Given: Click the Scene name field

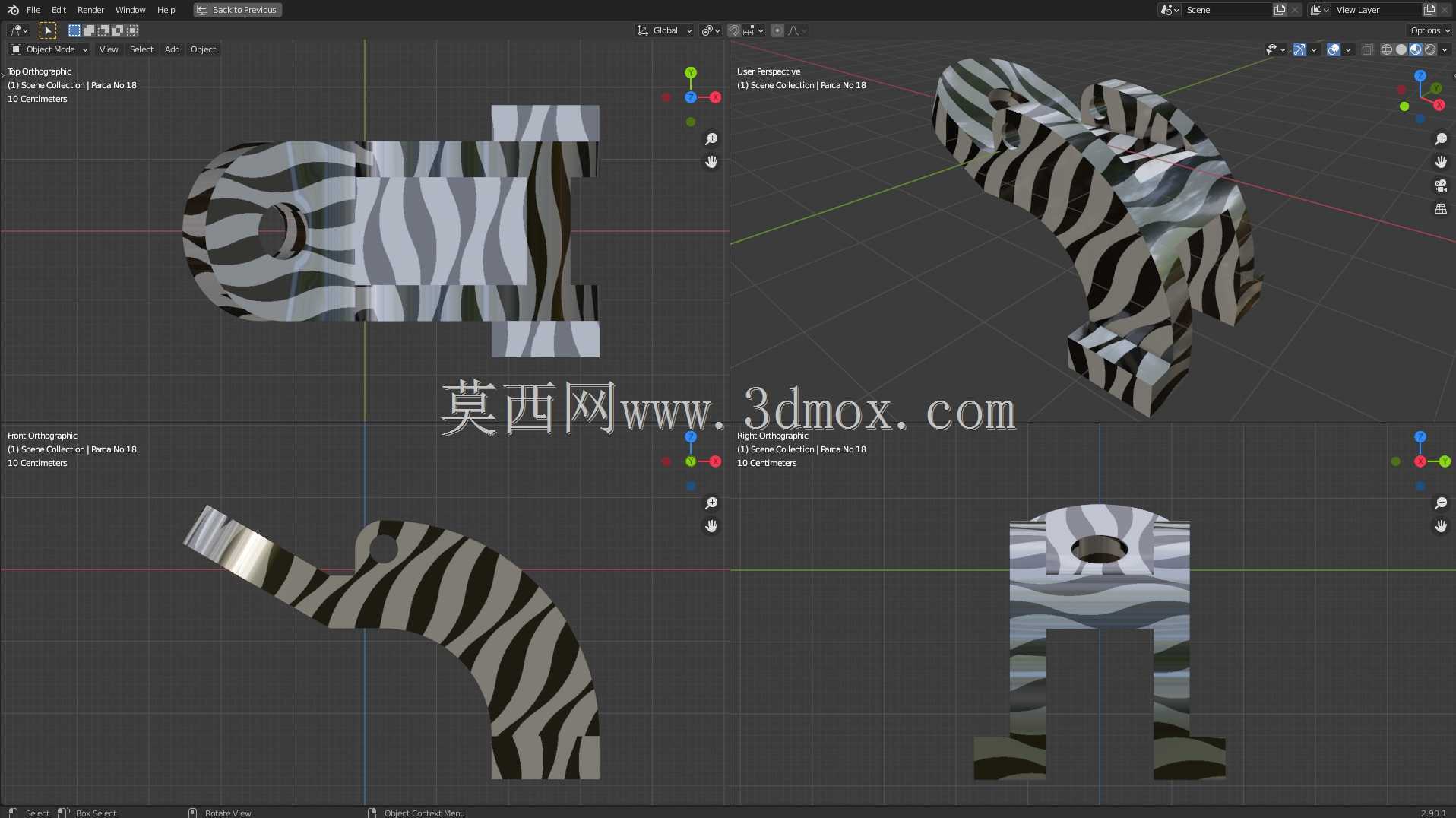Looking at the screenshot, I should pyautogui.click(x=1227, y=10).
